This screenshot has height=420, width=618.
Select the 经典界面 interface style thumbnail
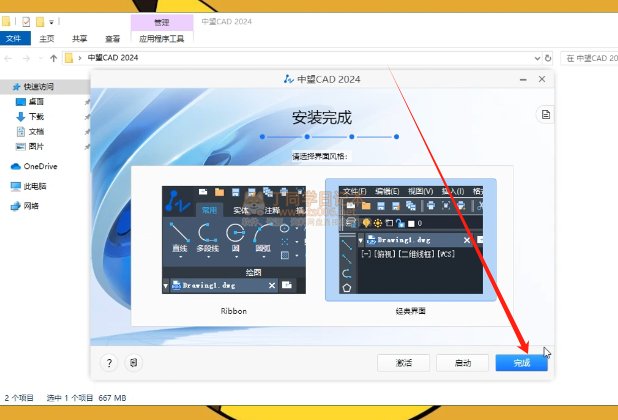tap(411, 240)
